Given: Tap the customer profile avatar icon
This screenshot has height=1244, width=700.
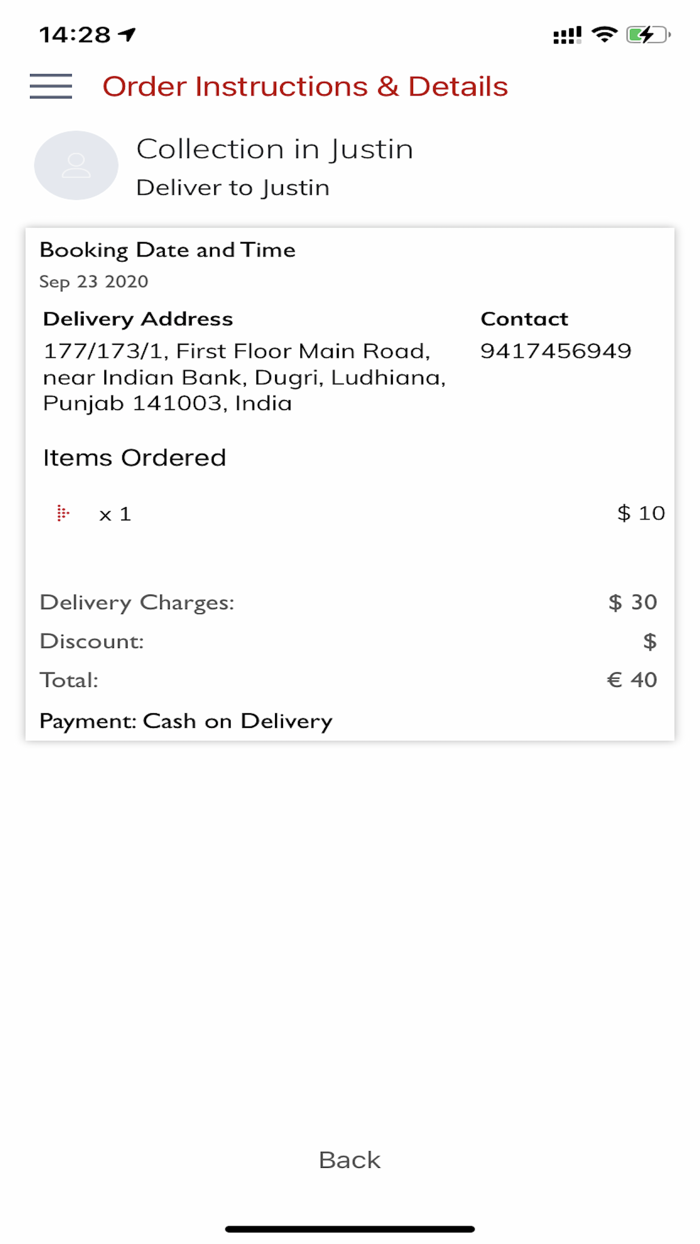Looking at the screenshot, I should 76,165.
